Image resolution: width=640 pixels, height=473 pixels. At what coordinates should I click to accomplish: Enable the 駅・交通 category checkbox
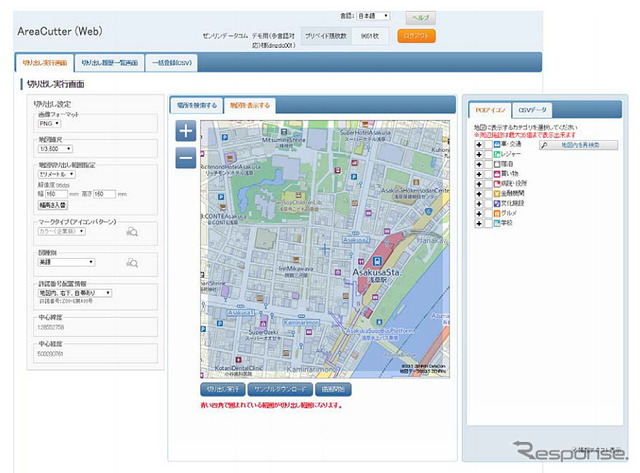488,144
